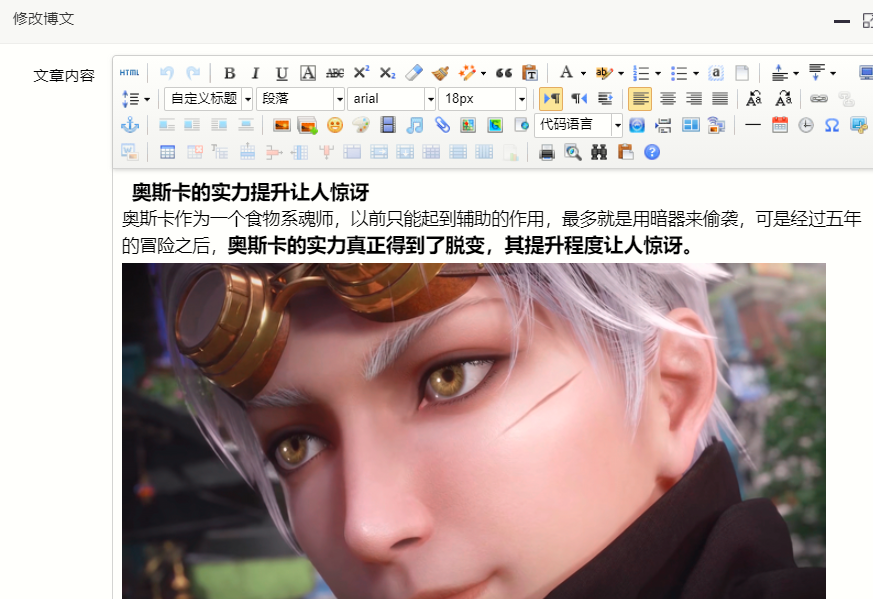This screenshot has height=599, width=873.
Task: Insert current time
Action: pyautogui.click(x=806, y=125)
